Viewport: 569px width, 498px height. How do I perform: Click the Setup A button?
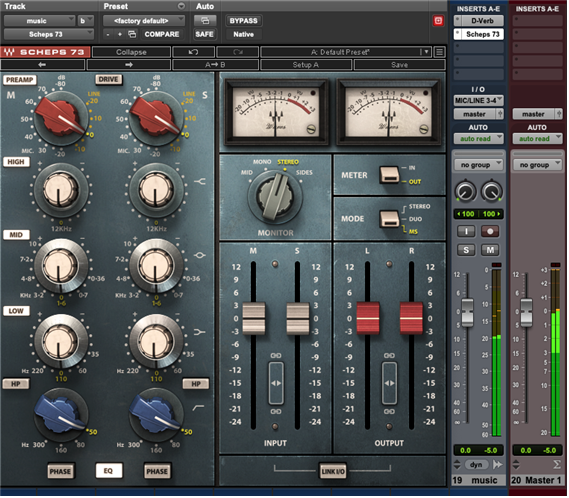pyautogui.click(x=306, y=65)
